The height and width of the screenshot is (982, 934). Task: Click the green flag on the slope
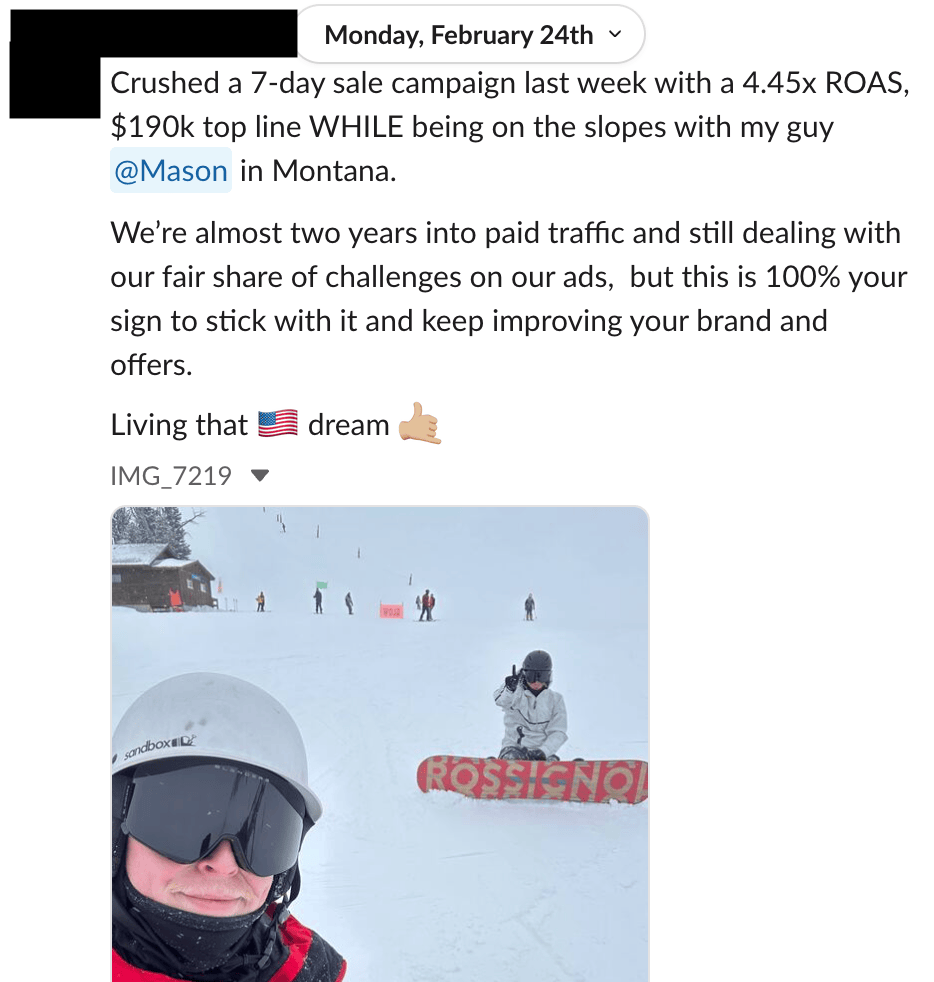321,585
